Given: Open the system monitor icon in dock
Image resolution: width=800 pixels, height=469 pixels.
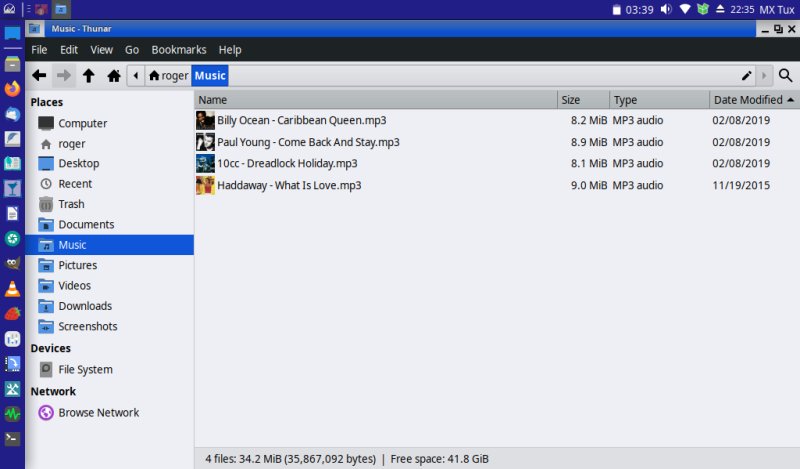Looking at the screenshot, I should (x=12, y=414).
